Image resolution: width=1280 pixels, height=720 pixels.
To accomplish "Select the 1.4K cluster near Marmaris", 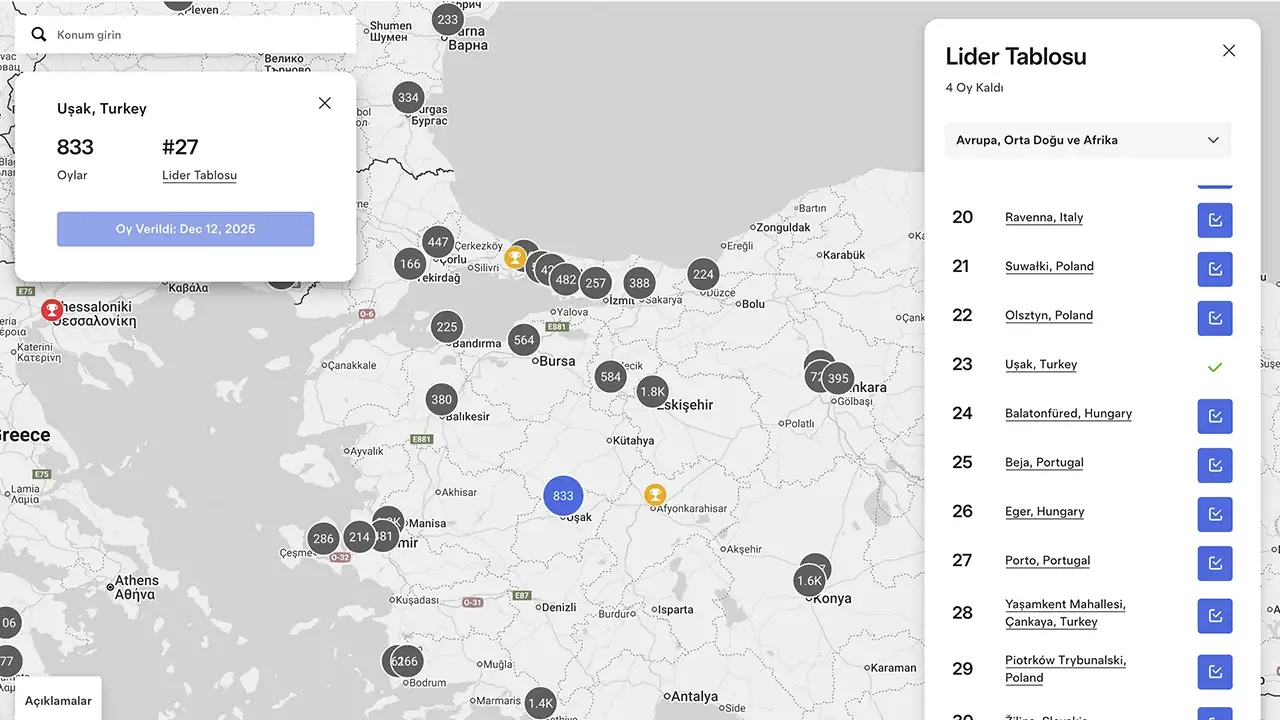I will tap(540, 704).
